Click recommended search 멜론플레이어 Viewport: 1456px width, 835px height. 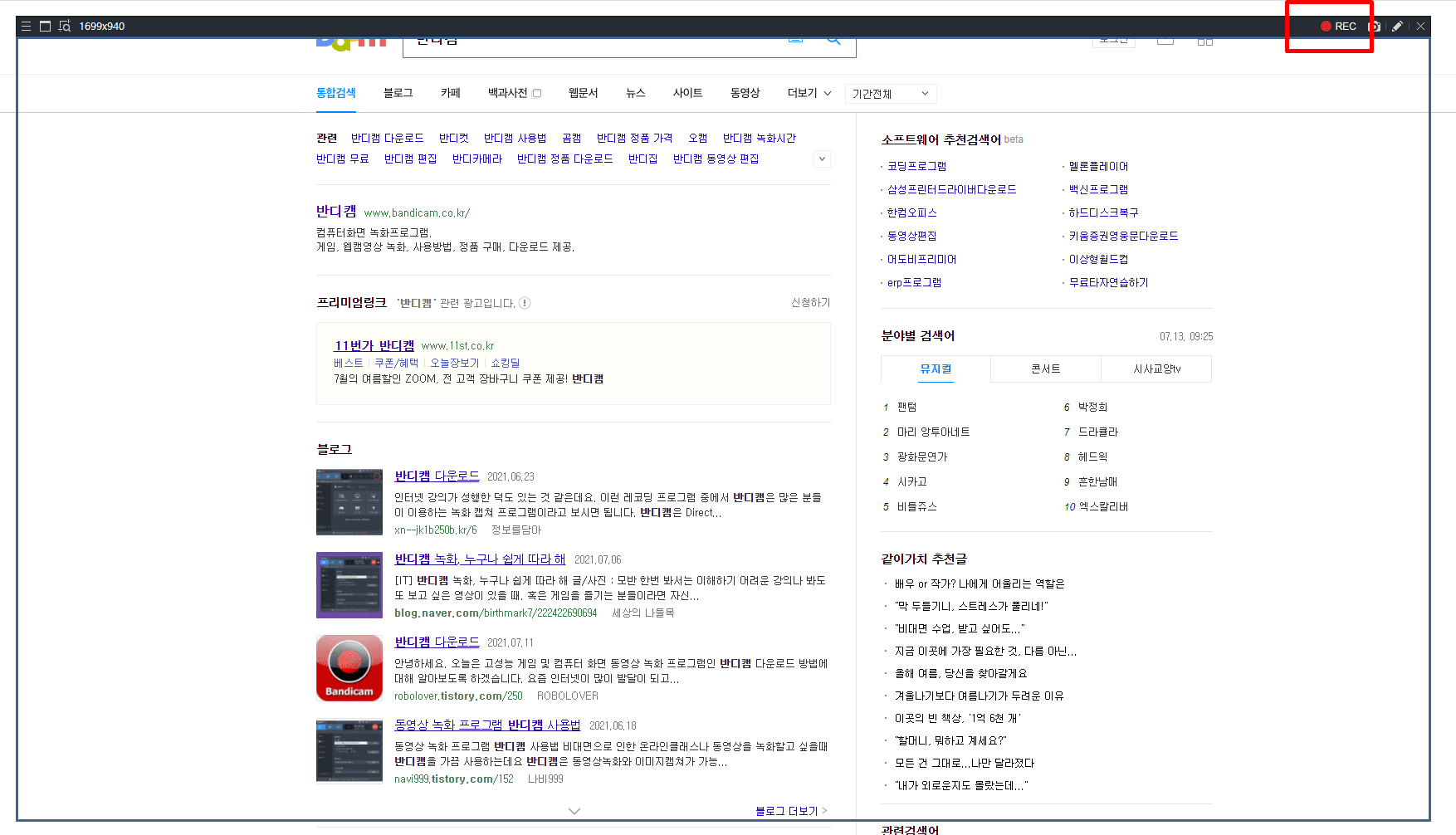point(1098,166)
